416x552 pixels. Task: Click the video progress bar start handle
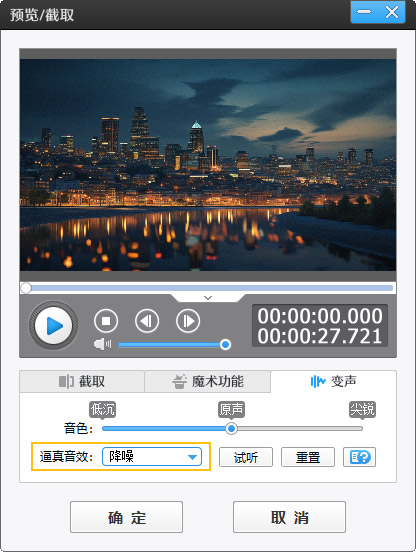click(26, 288)
